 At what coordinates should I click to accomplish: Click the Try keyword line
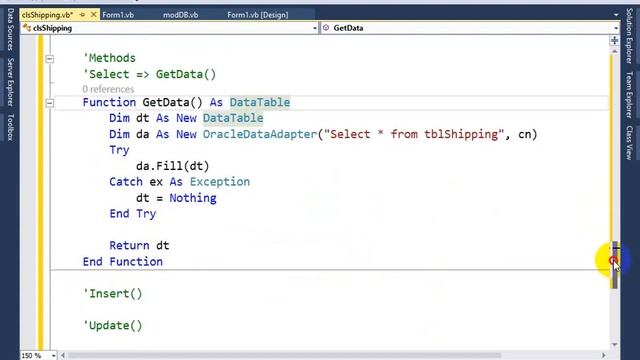point(119,150)
